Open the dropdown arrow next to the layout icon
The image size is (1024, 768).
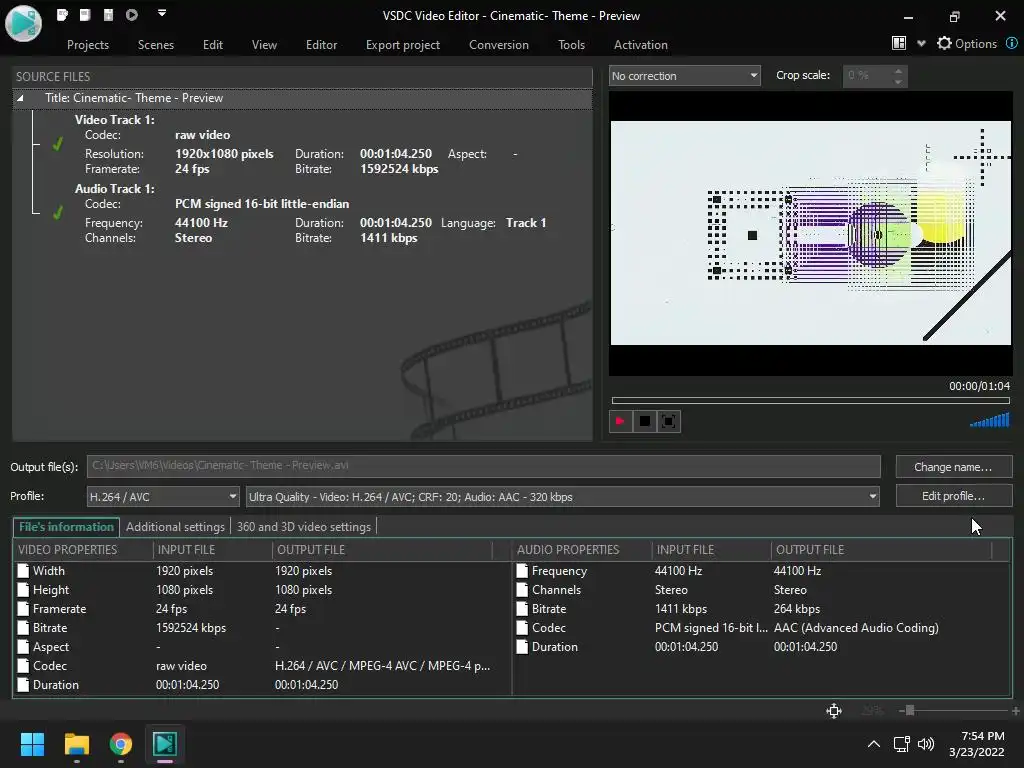pyautogui.click(x=921, y=44)
